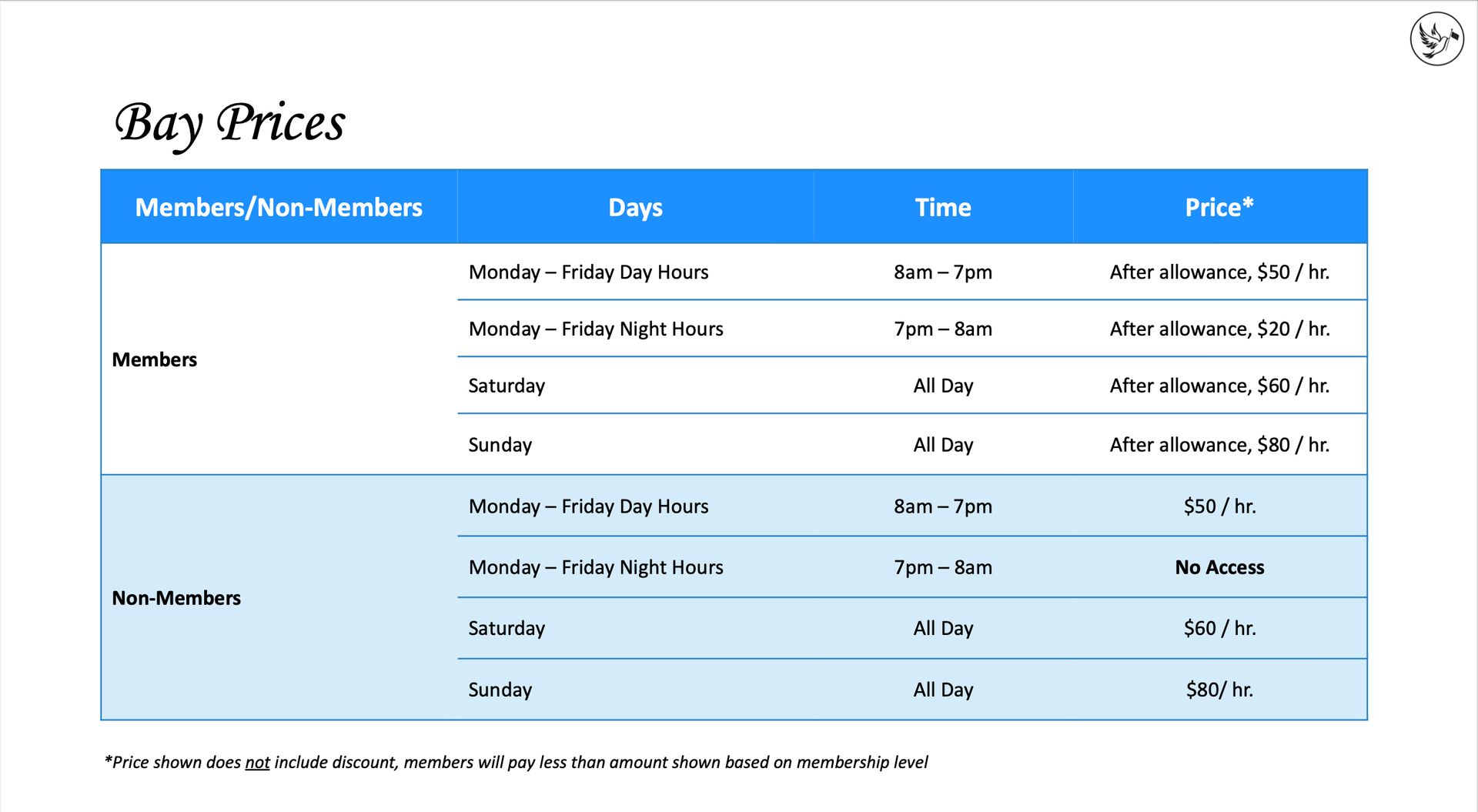Select the Time column header
The height and width of the screenshot is (812, 1478).
point(943,207)
